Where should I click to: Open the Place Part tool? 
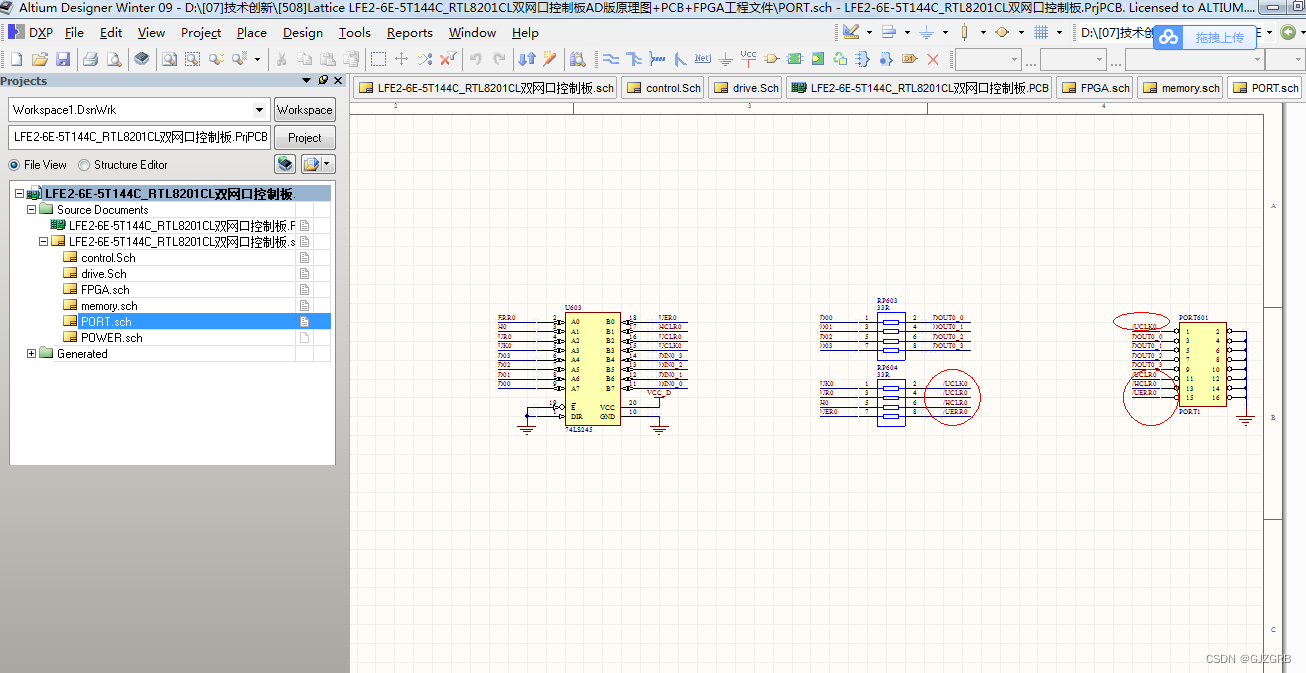click(x=771, y=59)
